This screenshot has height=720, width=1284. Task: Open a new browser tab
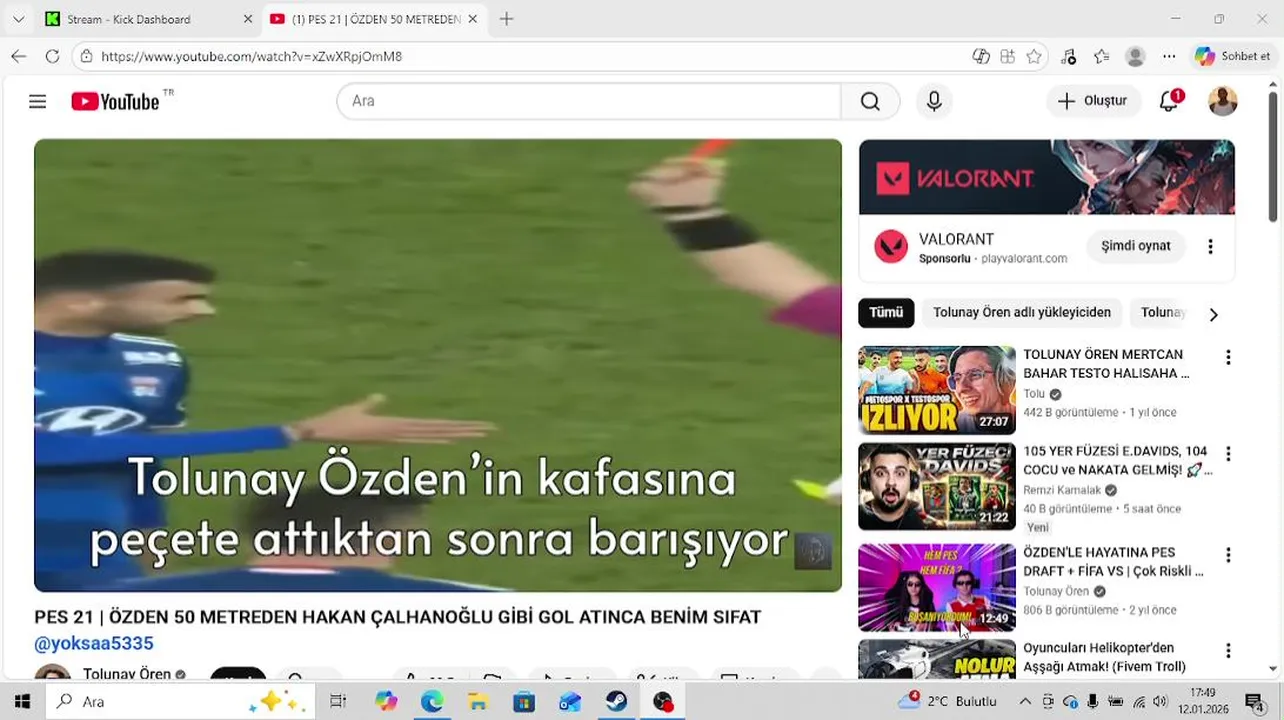click(x=506, y=19)
